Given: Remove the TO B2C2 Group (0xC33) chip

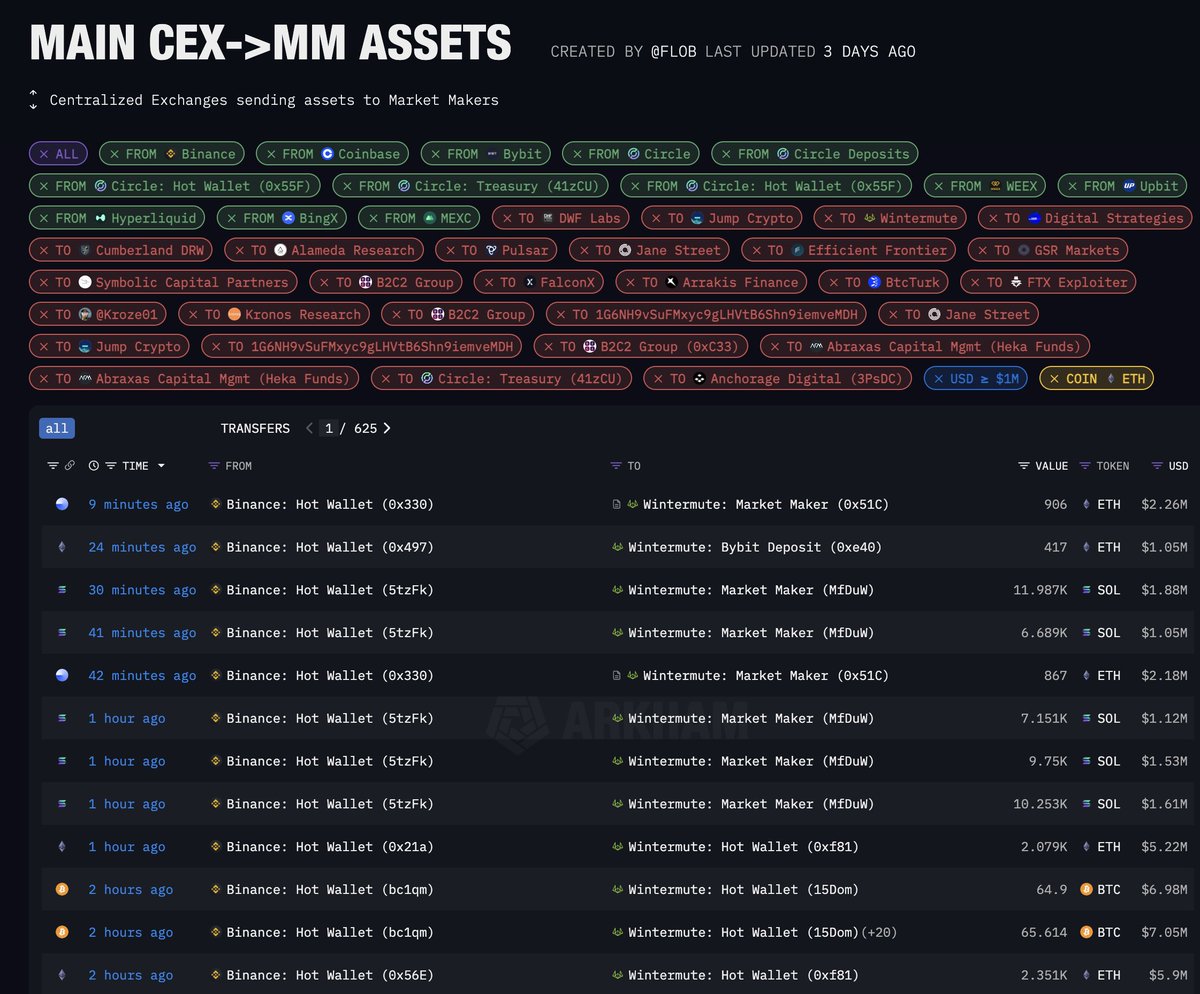Looking at the screenshot, I should coord(549,346).
